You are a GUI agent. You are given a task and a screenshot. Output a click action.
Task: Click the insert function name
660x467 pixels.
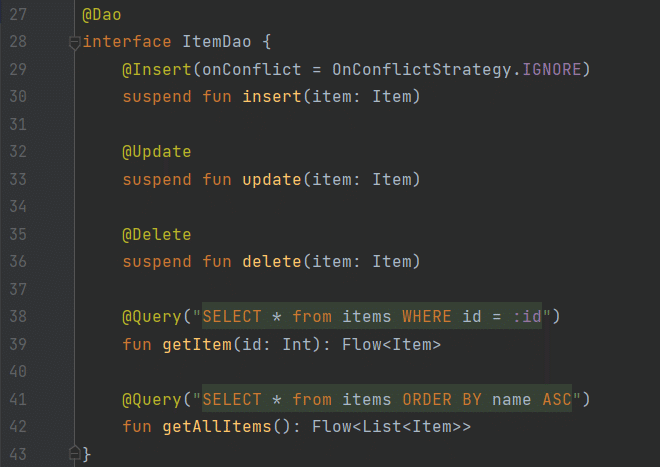pyautogui.click(x=271, y=96)
